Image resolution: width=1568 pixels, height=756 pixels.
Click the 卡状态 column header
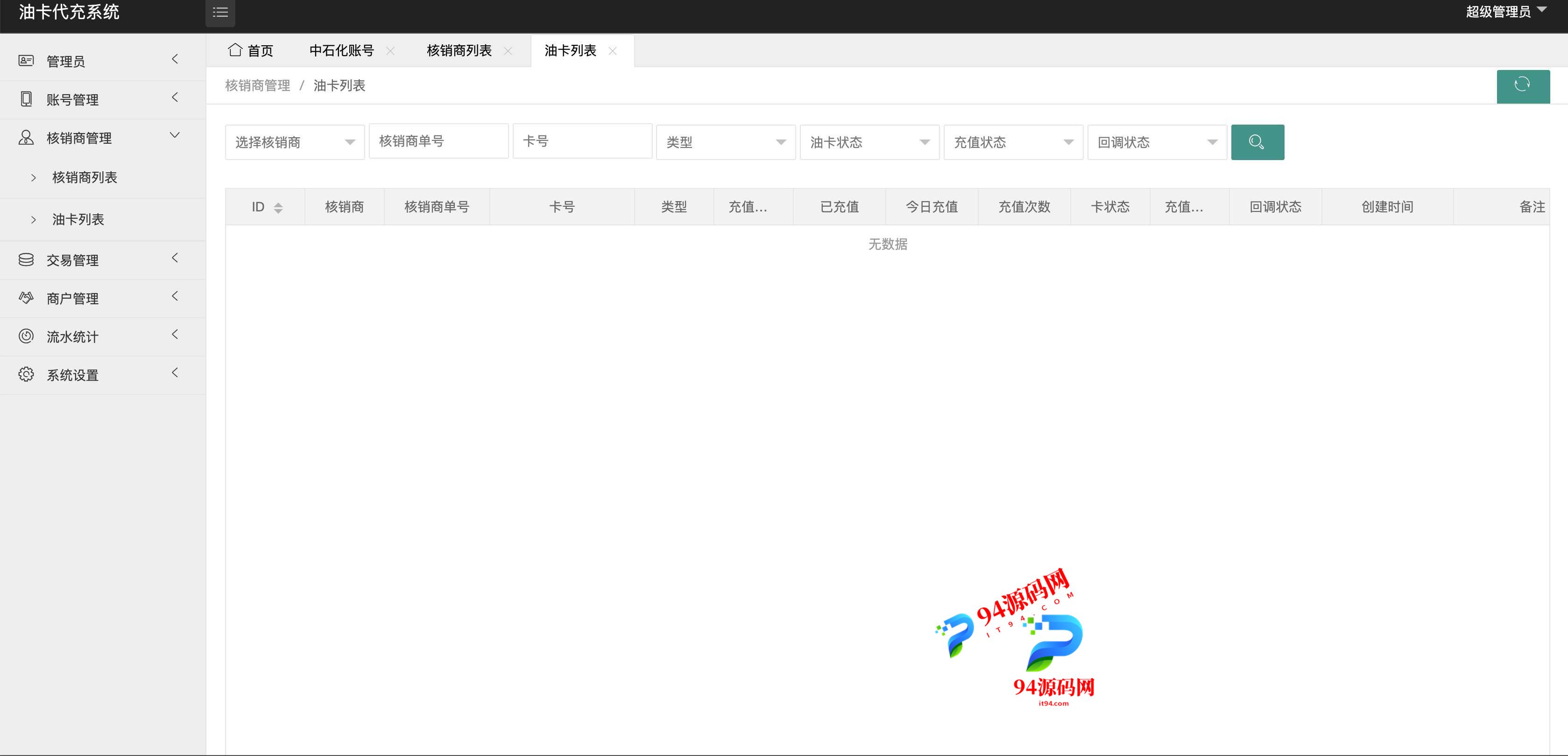click(1110, 207)
